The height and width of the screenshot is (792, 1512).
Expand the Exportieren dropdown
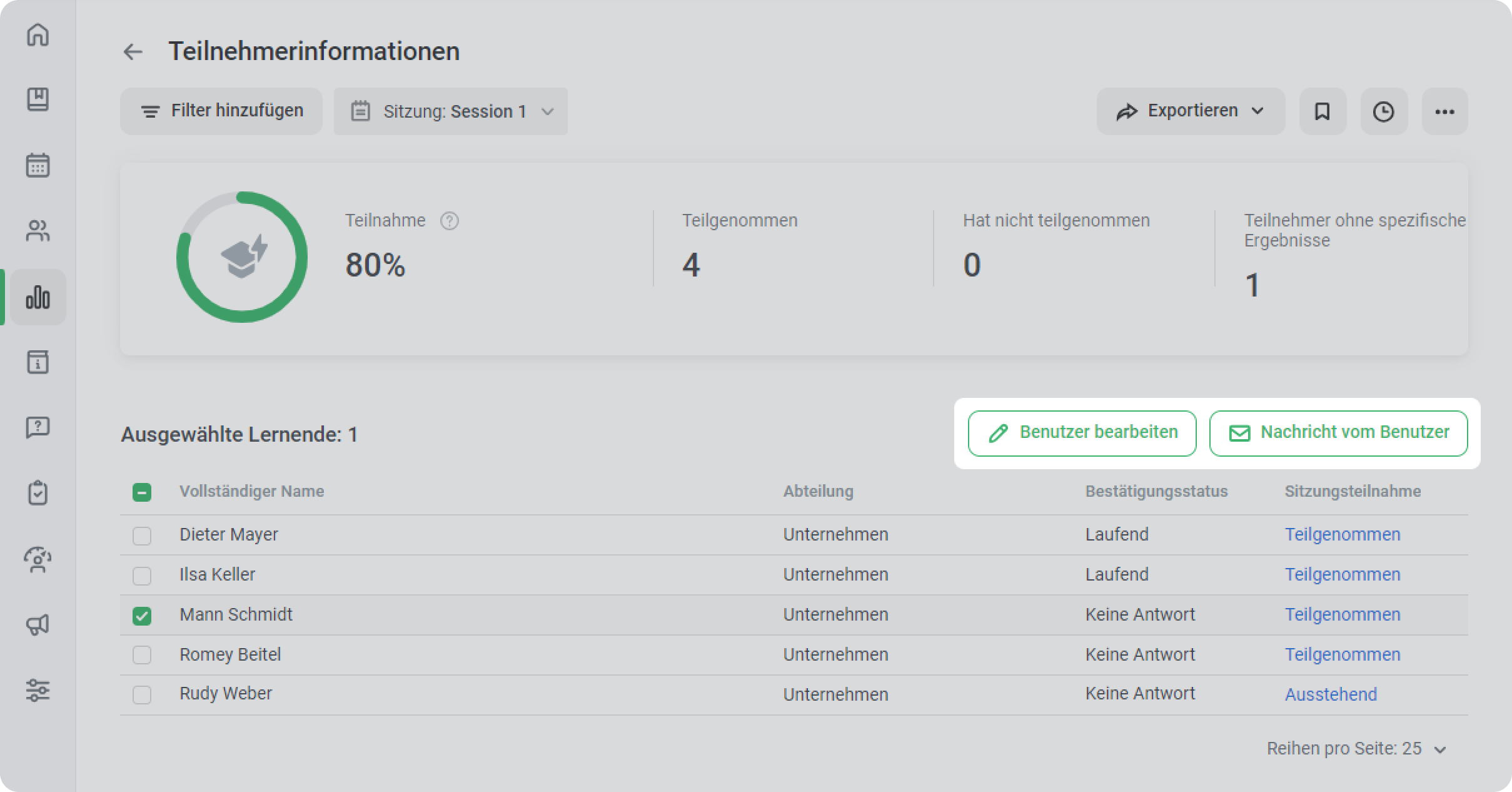pos(1191,111)
